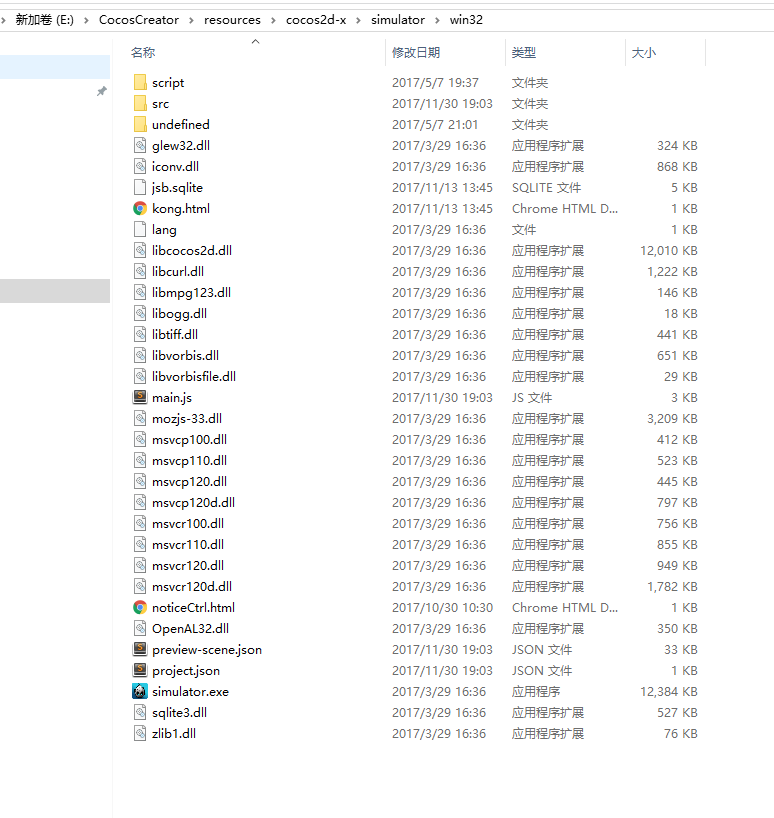Click the Chrome icon of noticeCtrl.html

(140, 607)
